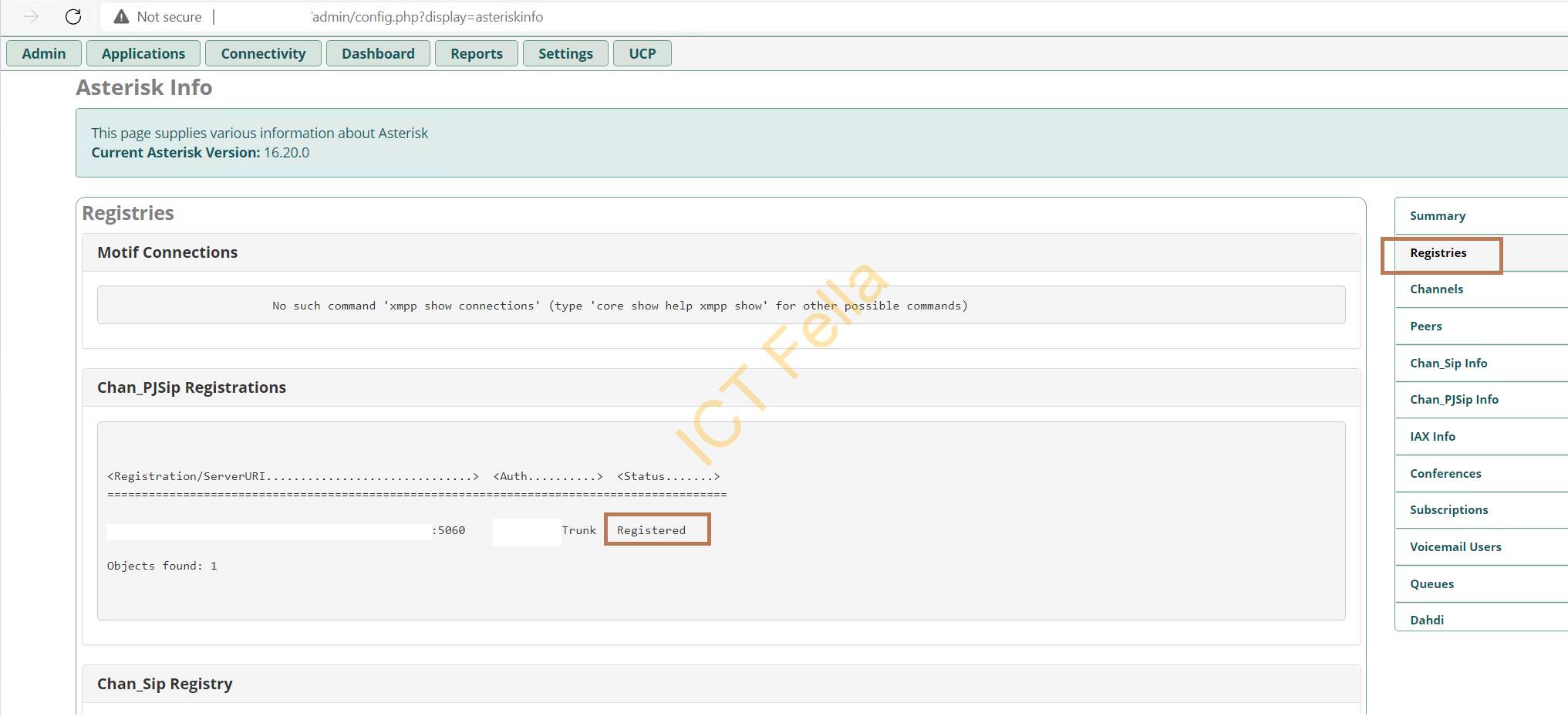Open Voicemail Users section
The height and width of the screenshot is (717, 1568).
[x=1481, y=547]
